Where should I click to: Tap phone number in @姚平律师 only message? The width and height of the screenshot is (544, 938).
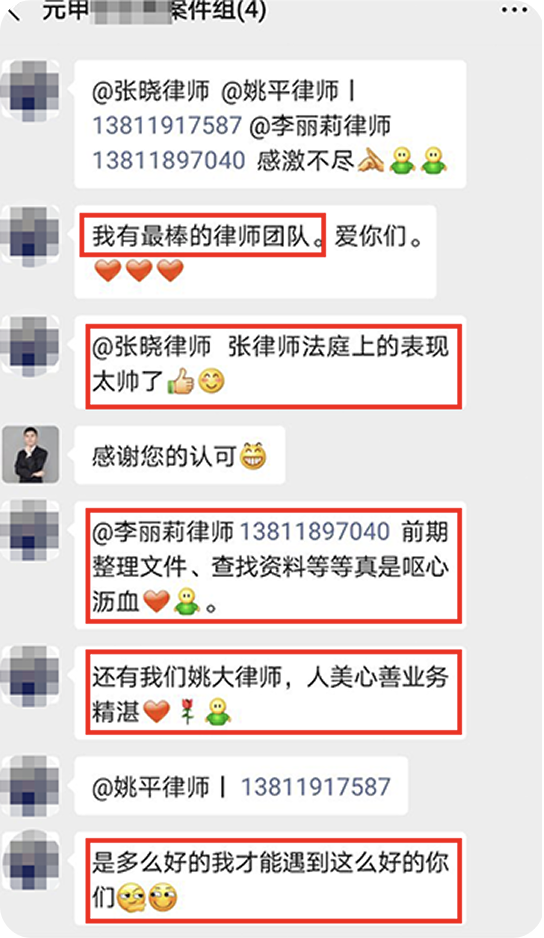tap(315, 787)
